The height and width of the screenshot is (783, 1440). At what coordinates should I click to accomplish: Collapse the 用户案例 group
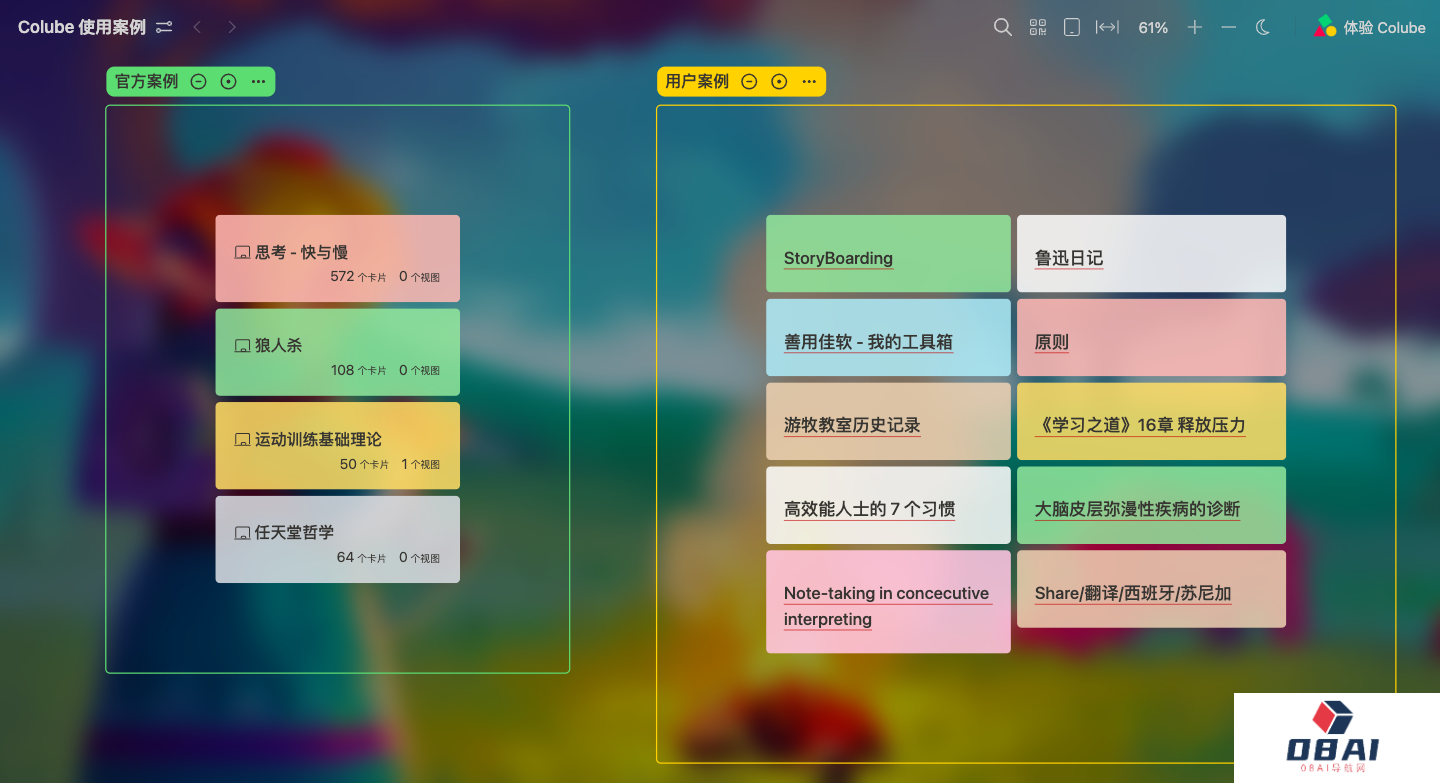tap(749, 82)
